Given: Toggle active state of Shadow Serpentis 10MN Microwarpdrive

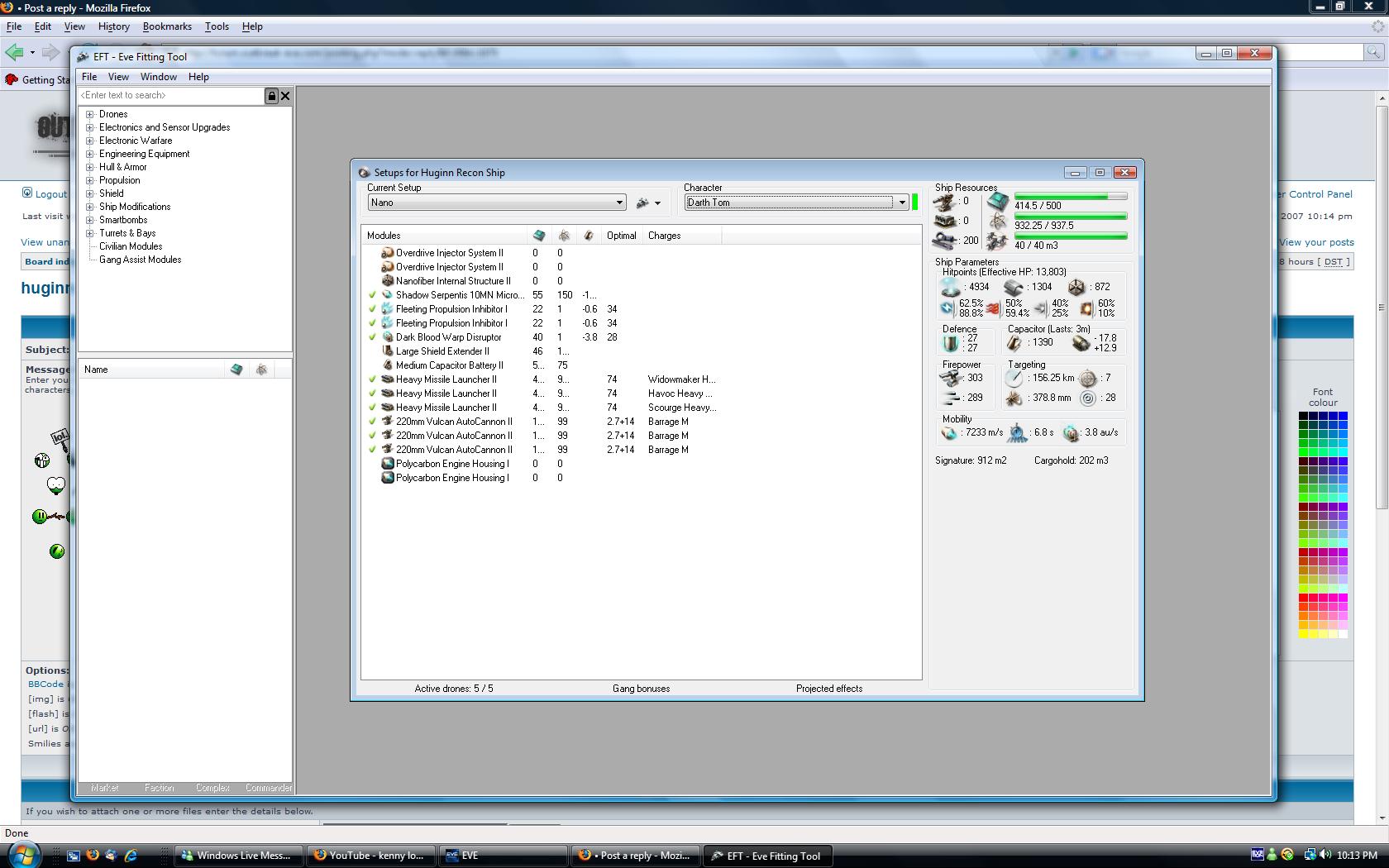Looking at the screenshot, I should [x=372, y=295].
